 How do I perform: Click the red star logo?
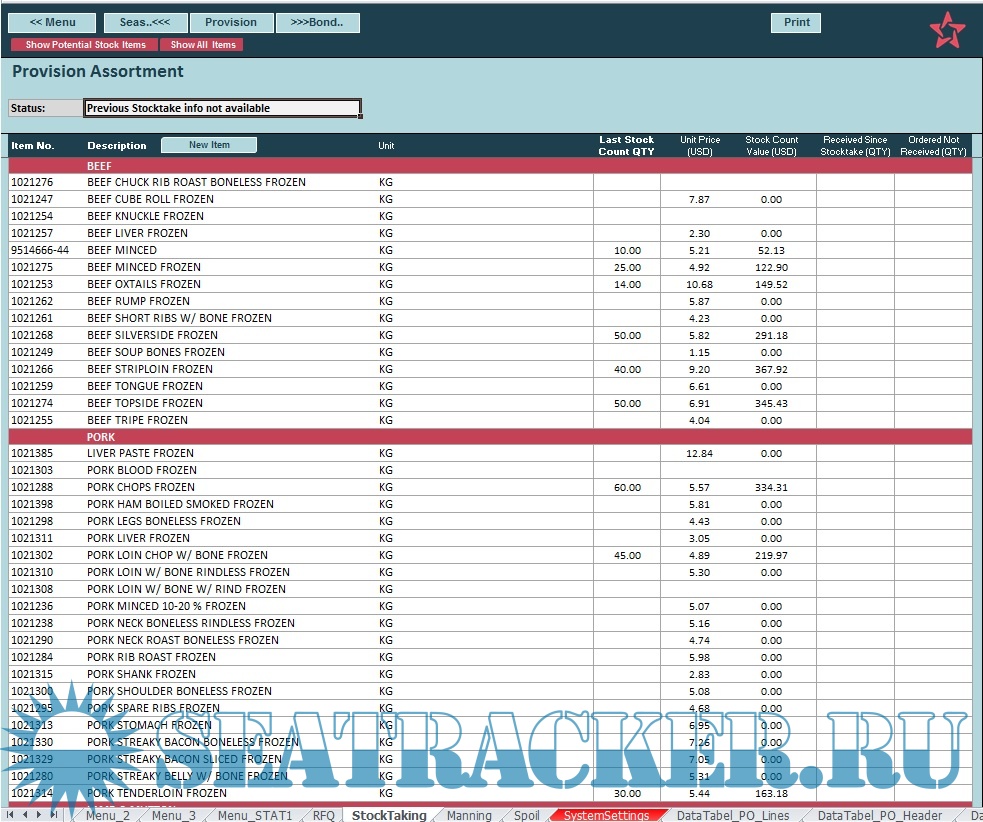coord(946,30)
